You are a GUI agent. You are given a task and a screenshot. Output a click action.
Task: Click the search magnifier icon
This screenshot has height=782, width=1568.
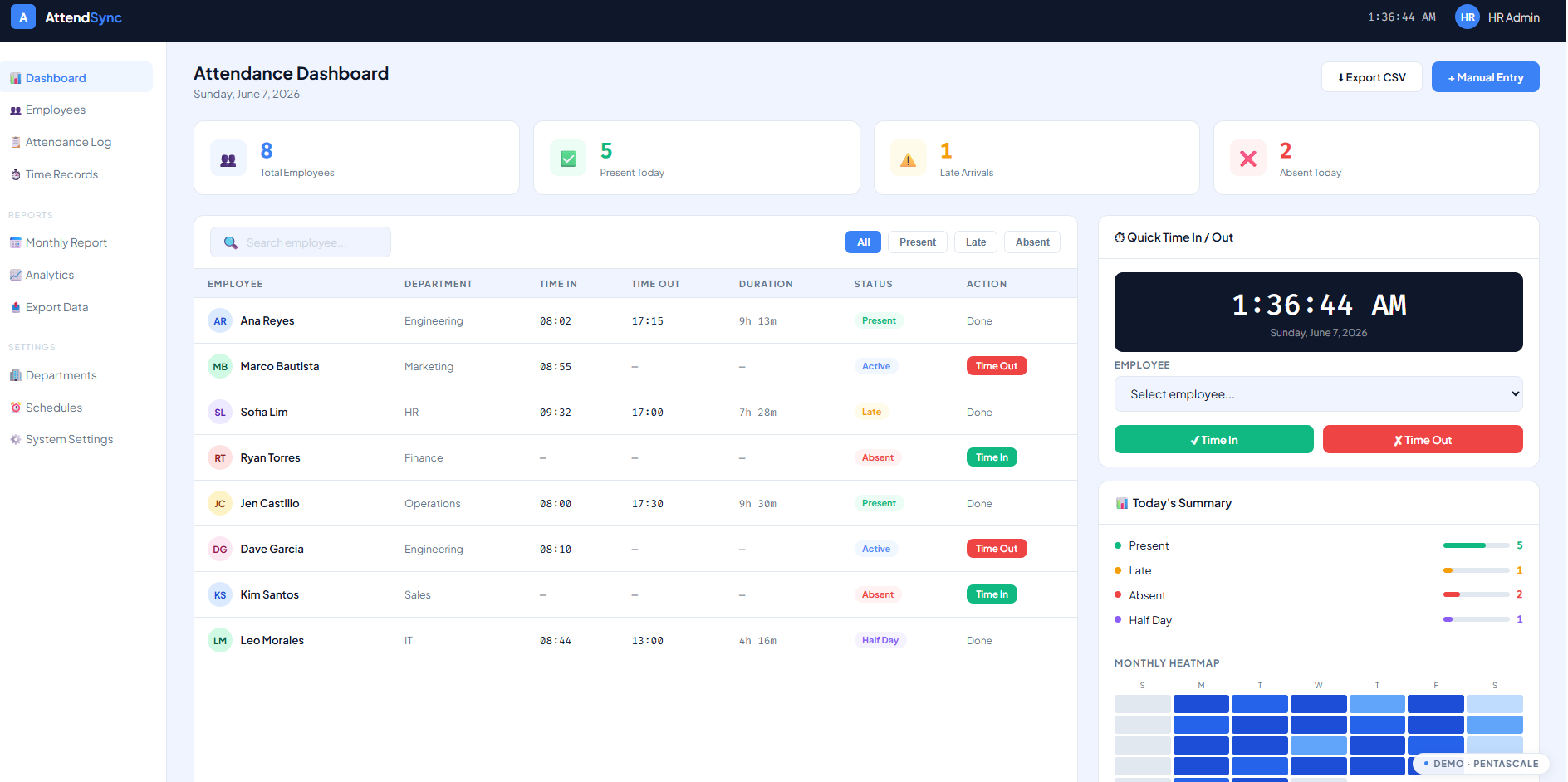coord(231,242)
